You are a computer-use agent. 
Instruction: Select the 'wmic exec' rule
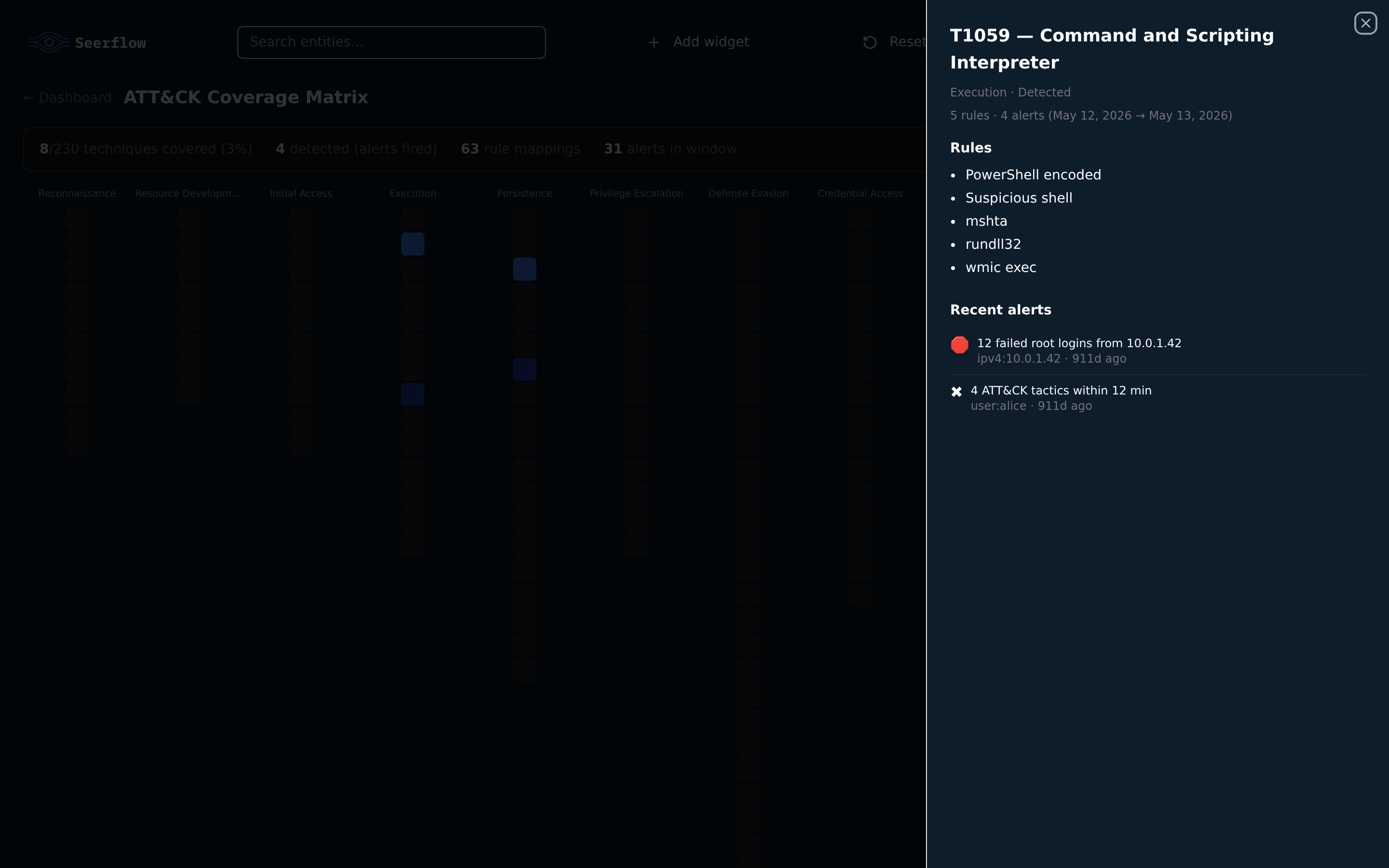[x=1000, y=268]
